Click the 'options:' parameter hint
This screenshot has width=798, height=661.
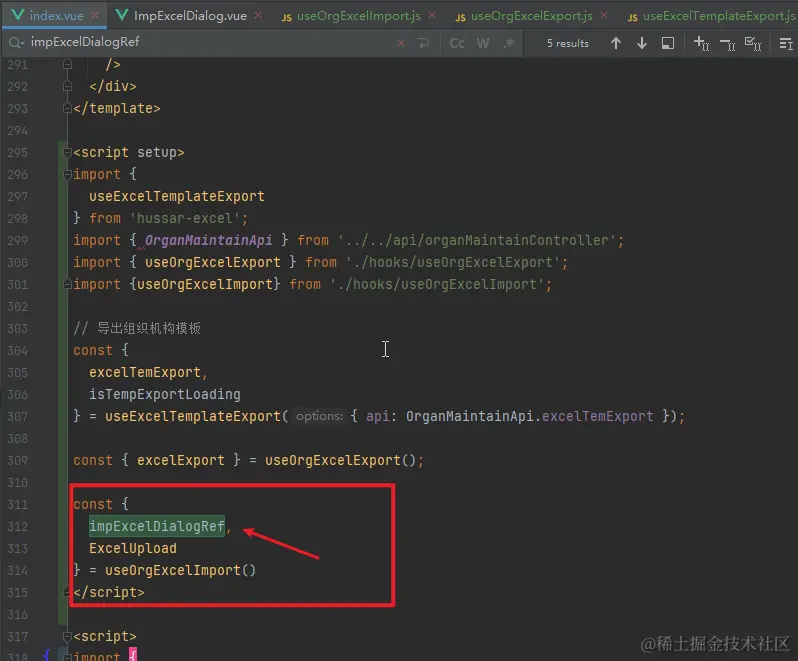click(x=320, y=416)
